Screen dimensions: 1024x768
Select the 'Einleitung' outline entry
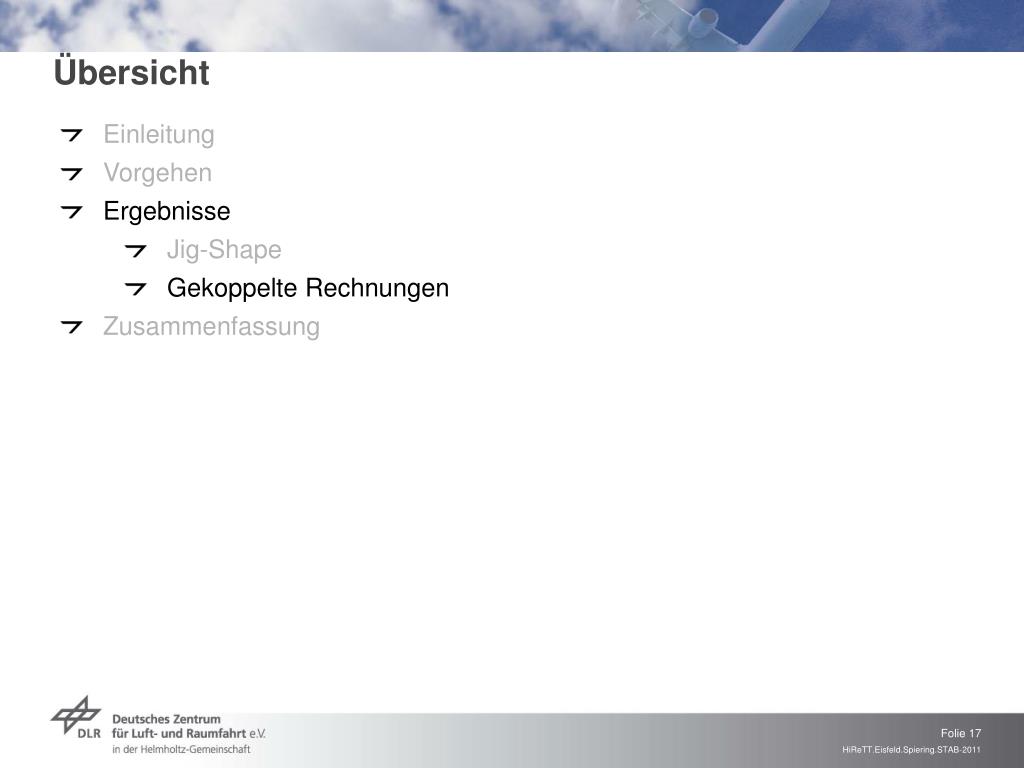click(159, 135)
